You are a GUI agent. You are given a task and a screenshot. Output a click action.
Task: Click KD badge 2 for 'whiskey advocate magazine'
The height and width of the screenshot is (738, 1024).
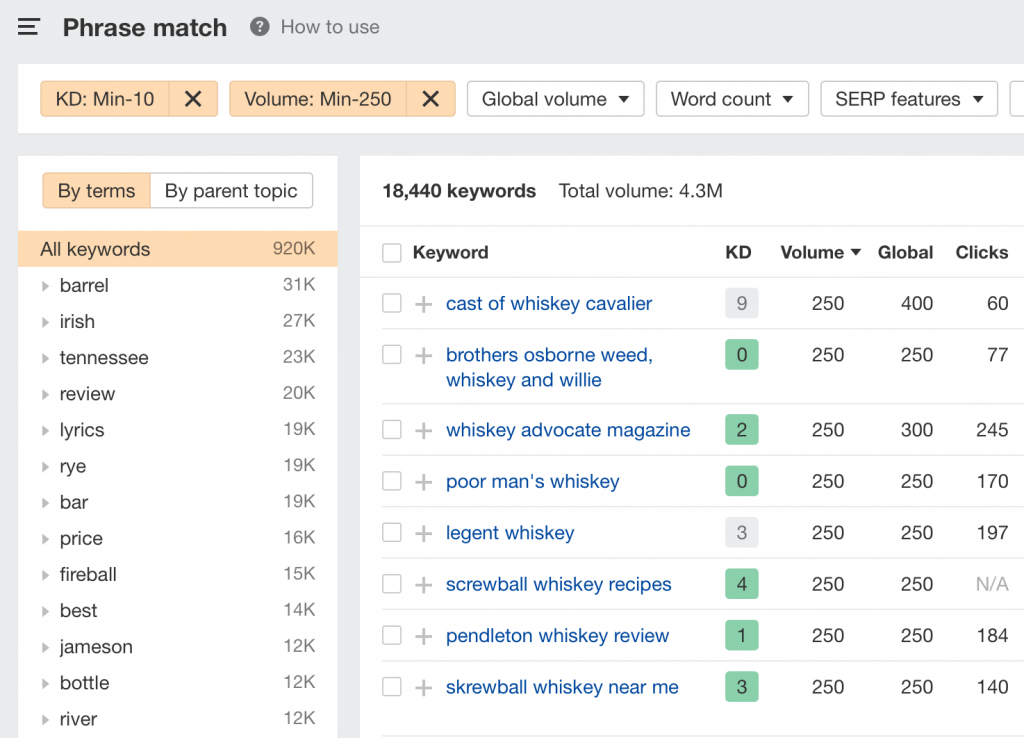point(742,430)
